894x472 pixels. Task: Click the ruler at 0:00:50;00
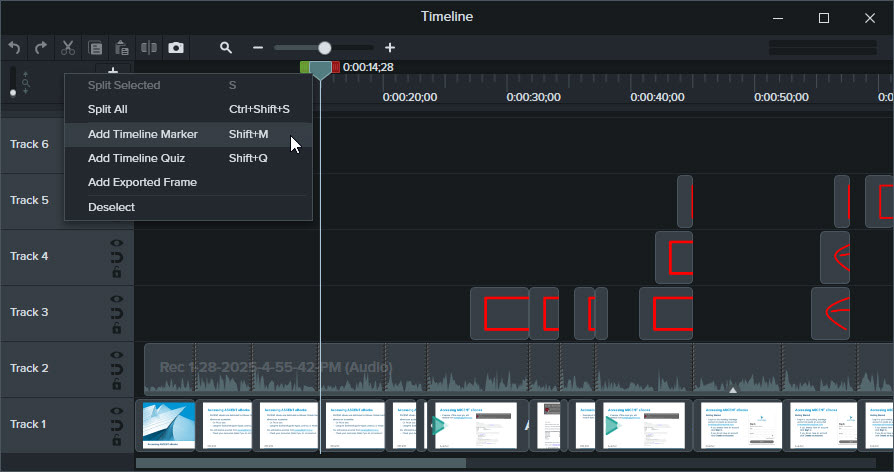coord(781,97)
